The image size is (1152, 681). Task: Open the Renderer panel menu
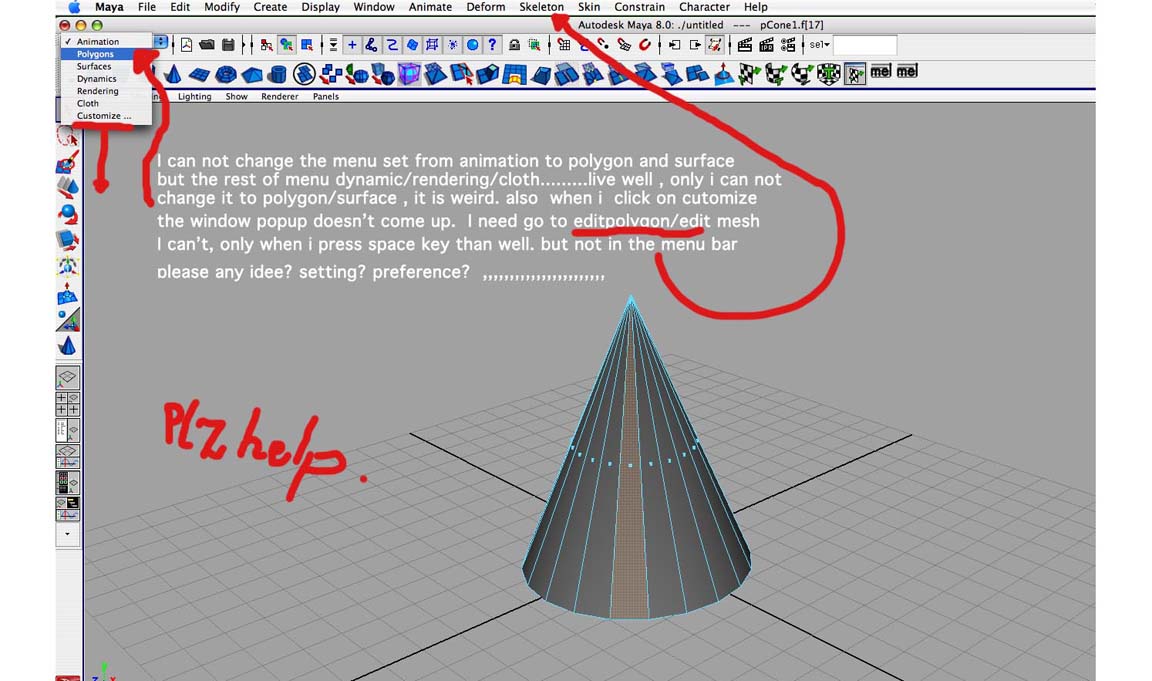click(280, 96)
